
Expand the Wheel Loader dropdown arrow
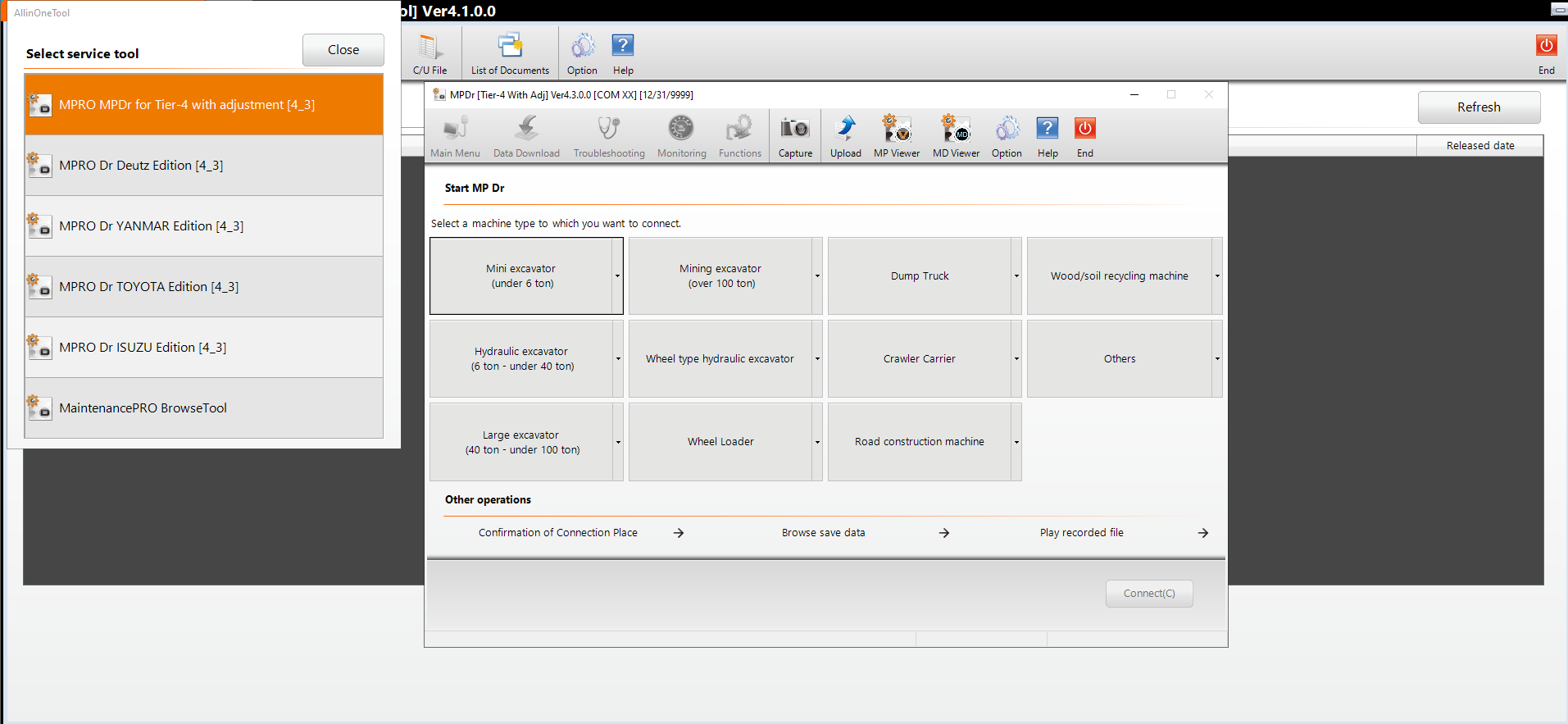click(x=817, y=442)
